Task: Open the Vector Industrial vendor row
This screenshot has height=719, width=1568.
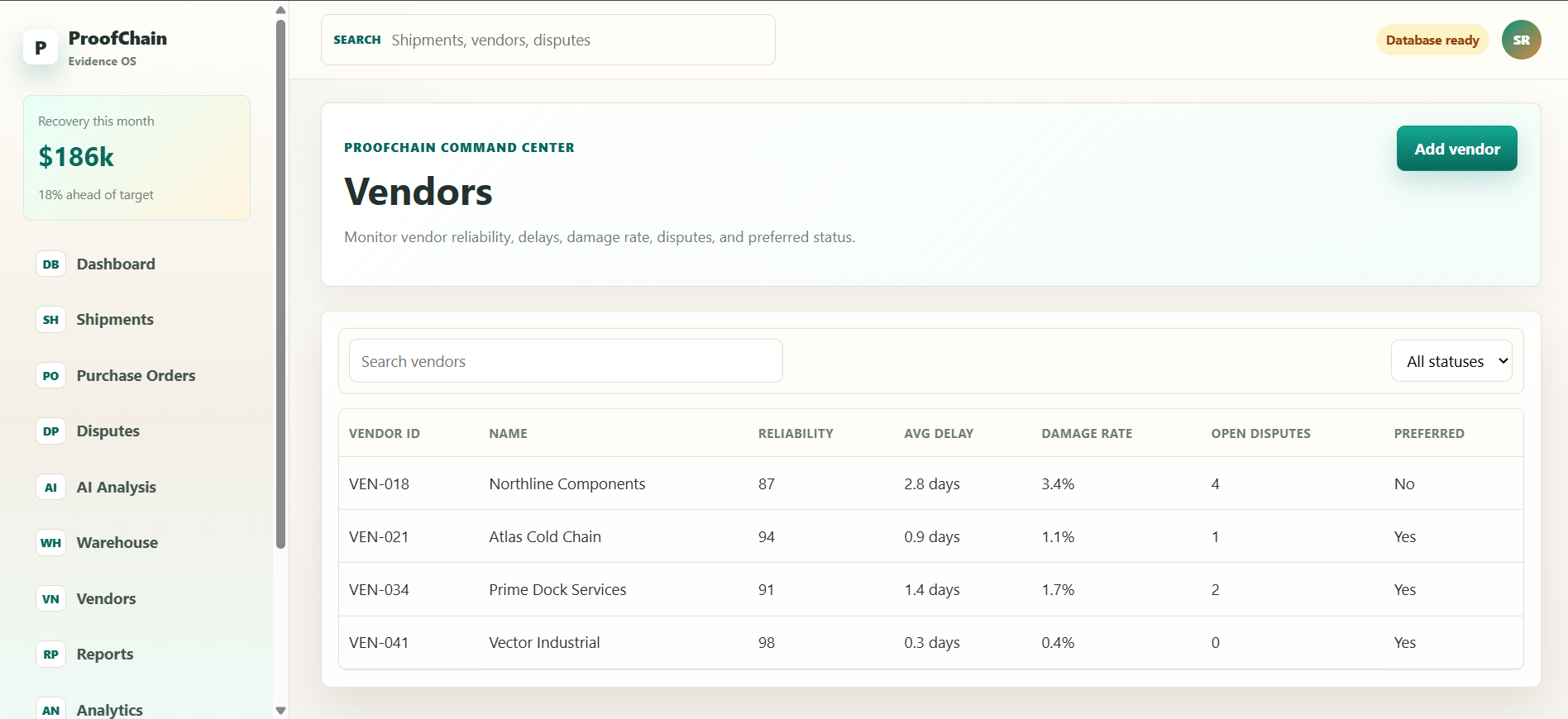Action: pos(930,642)
